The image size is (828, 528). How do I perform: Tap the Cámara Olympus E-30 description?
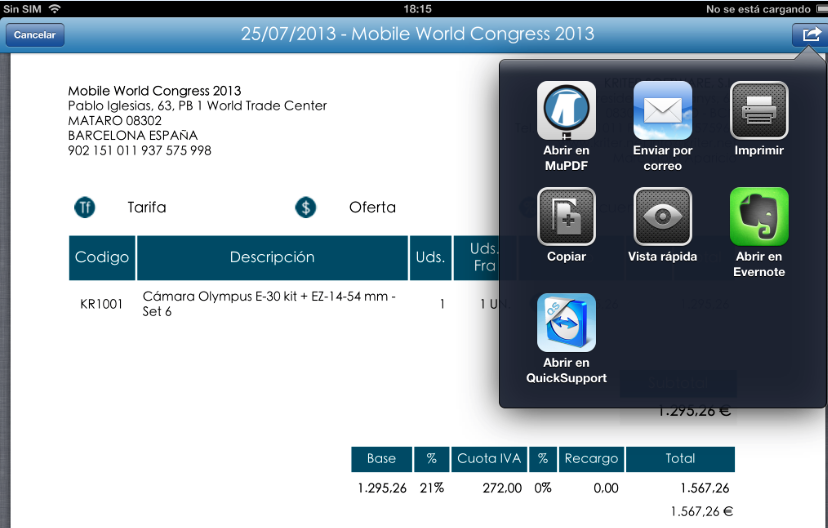click(269, 304)
